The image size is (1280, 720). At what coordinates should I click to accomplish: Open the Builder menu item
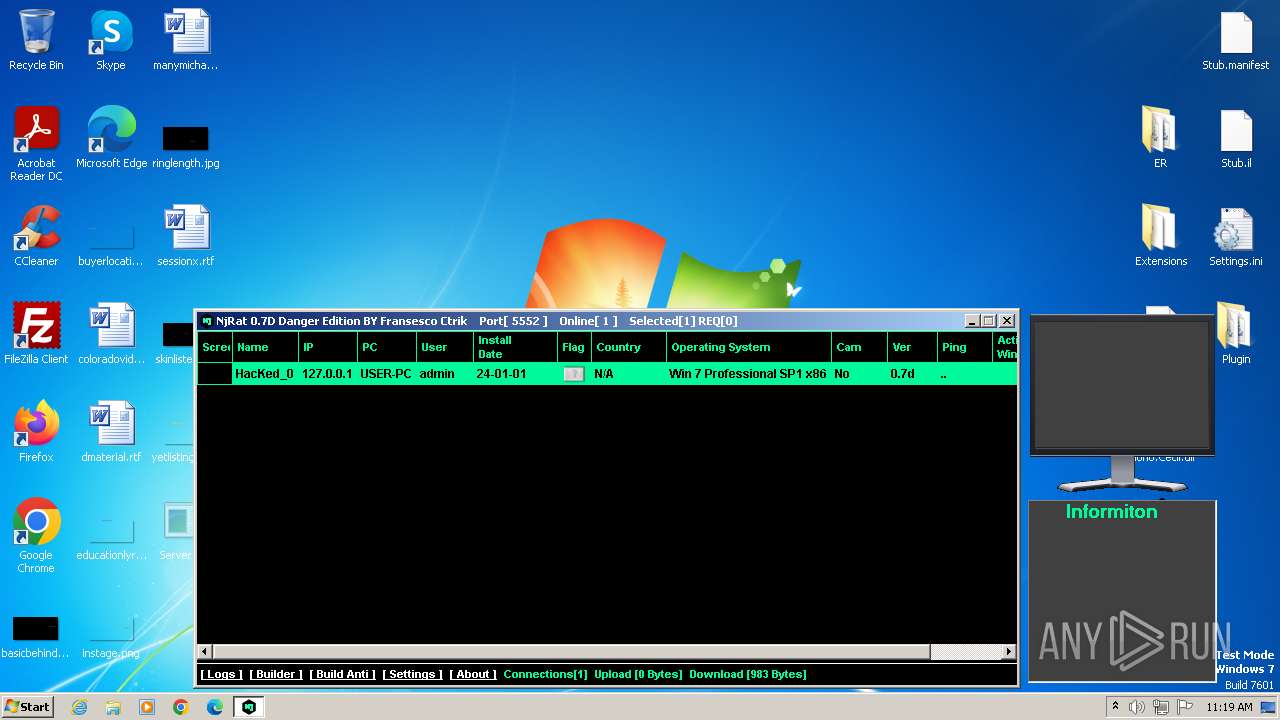[275, 674]
